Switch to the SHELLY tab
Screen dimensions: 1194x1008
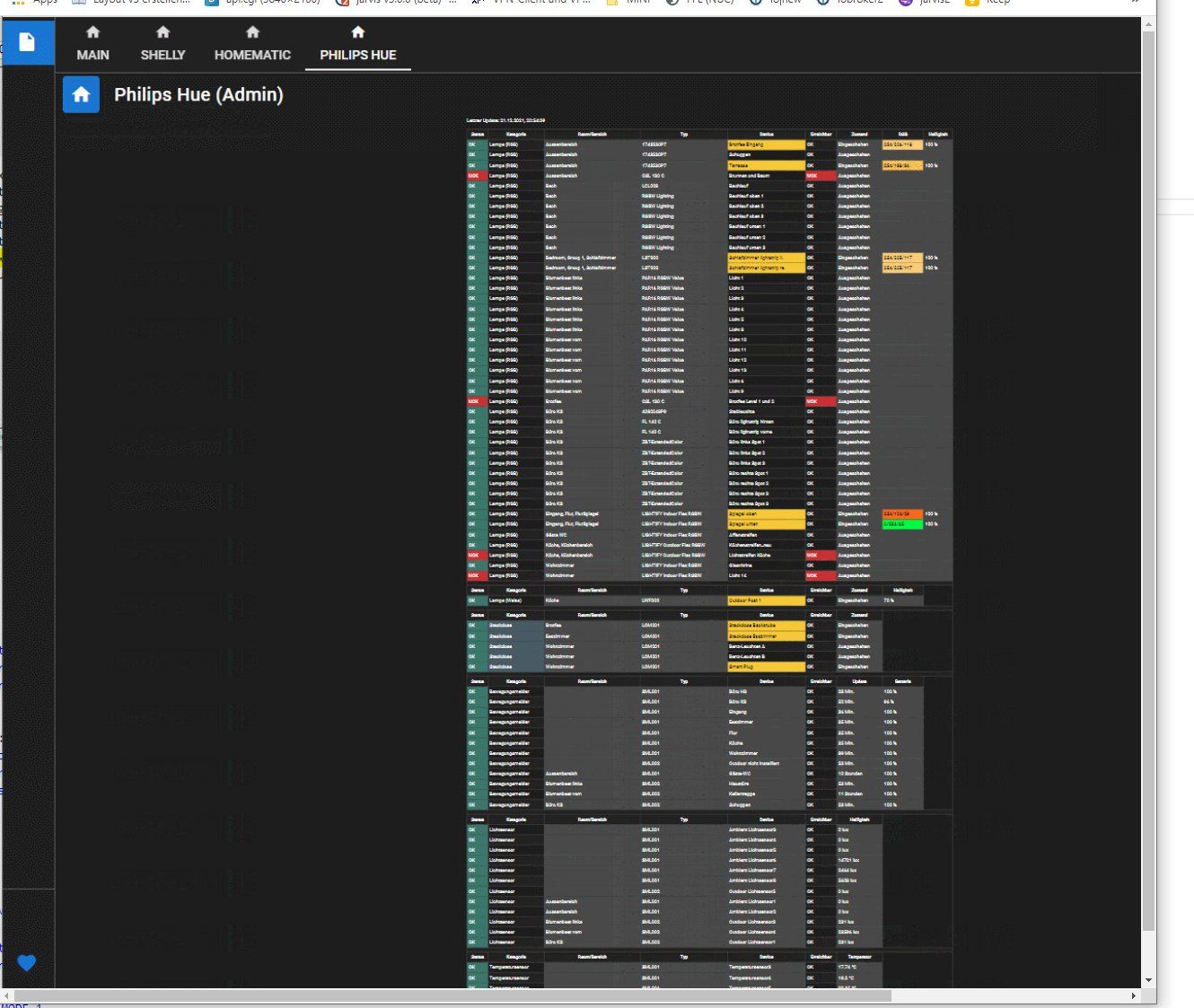[162, 44]
